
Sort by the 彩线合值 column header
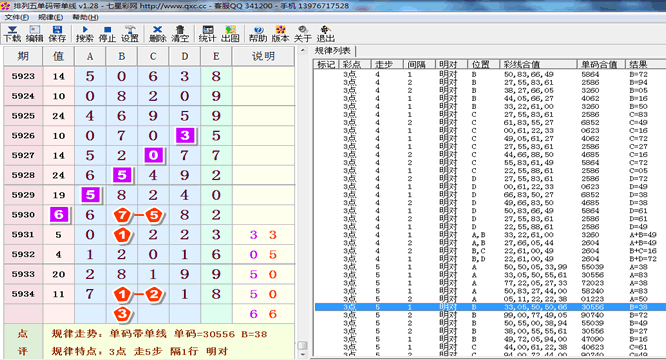coord(538,65)
